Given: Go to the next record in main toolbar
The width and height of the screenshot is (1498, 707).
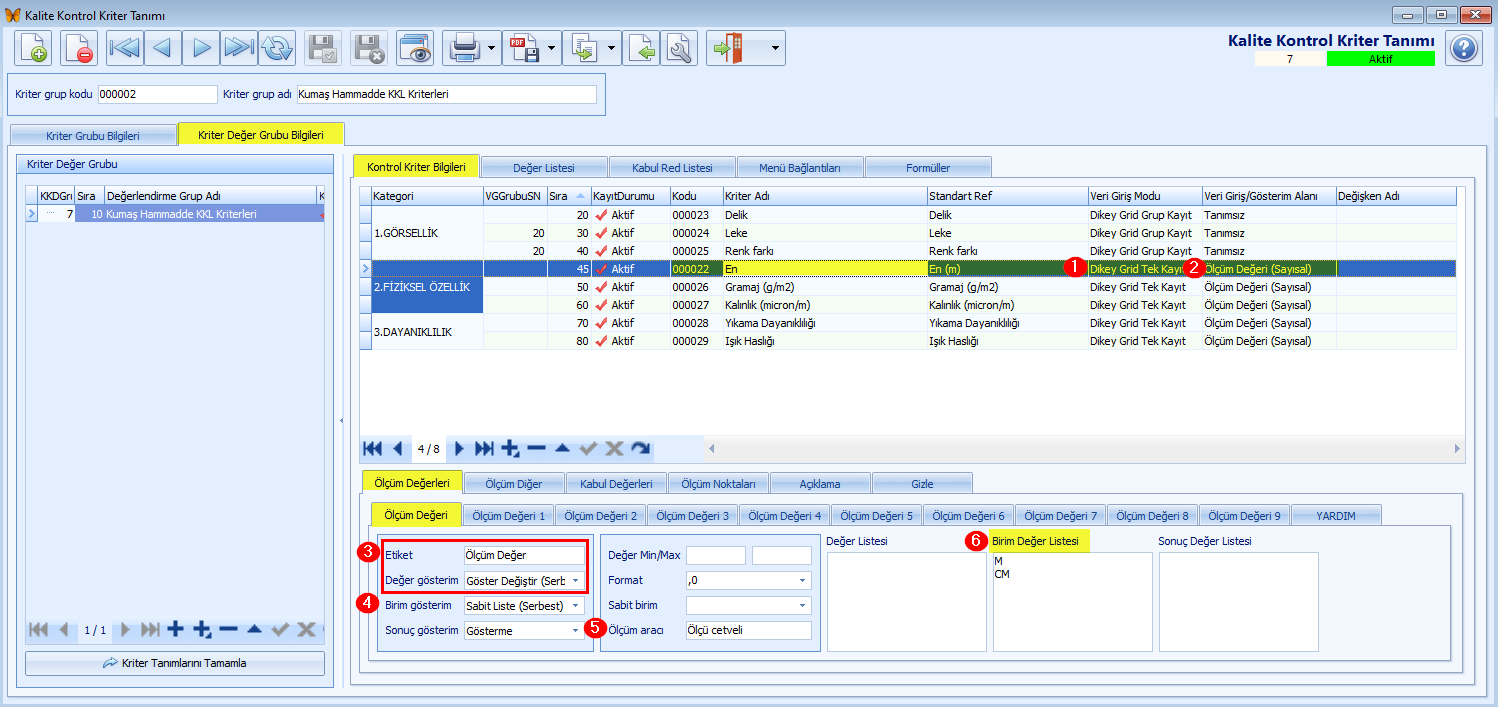Looking at the screenshot, I should coord(201,48).
